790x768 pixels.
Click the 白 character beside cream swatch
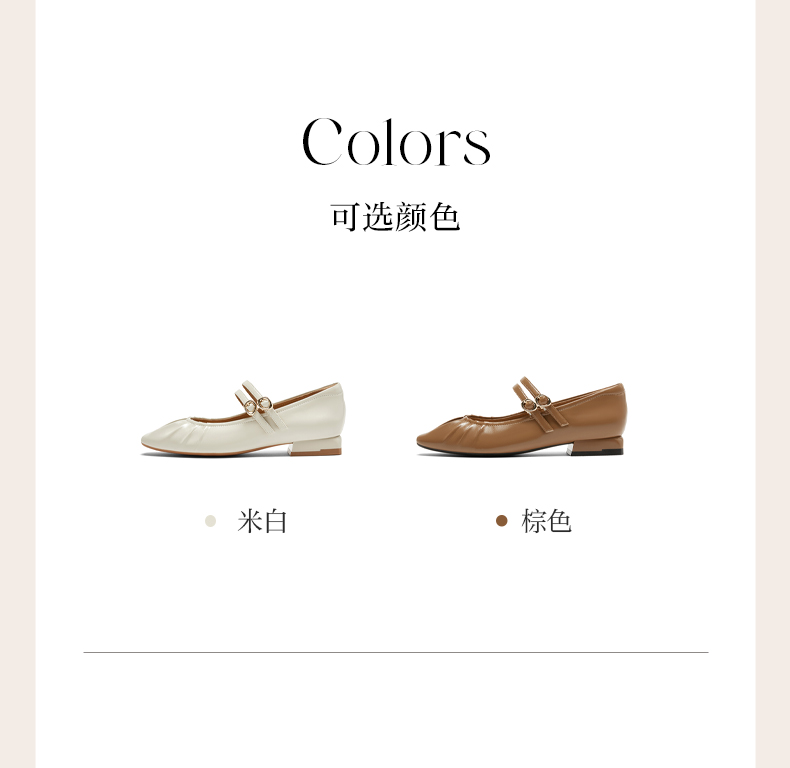pyautogui.click(x=275, y=521)
